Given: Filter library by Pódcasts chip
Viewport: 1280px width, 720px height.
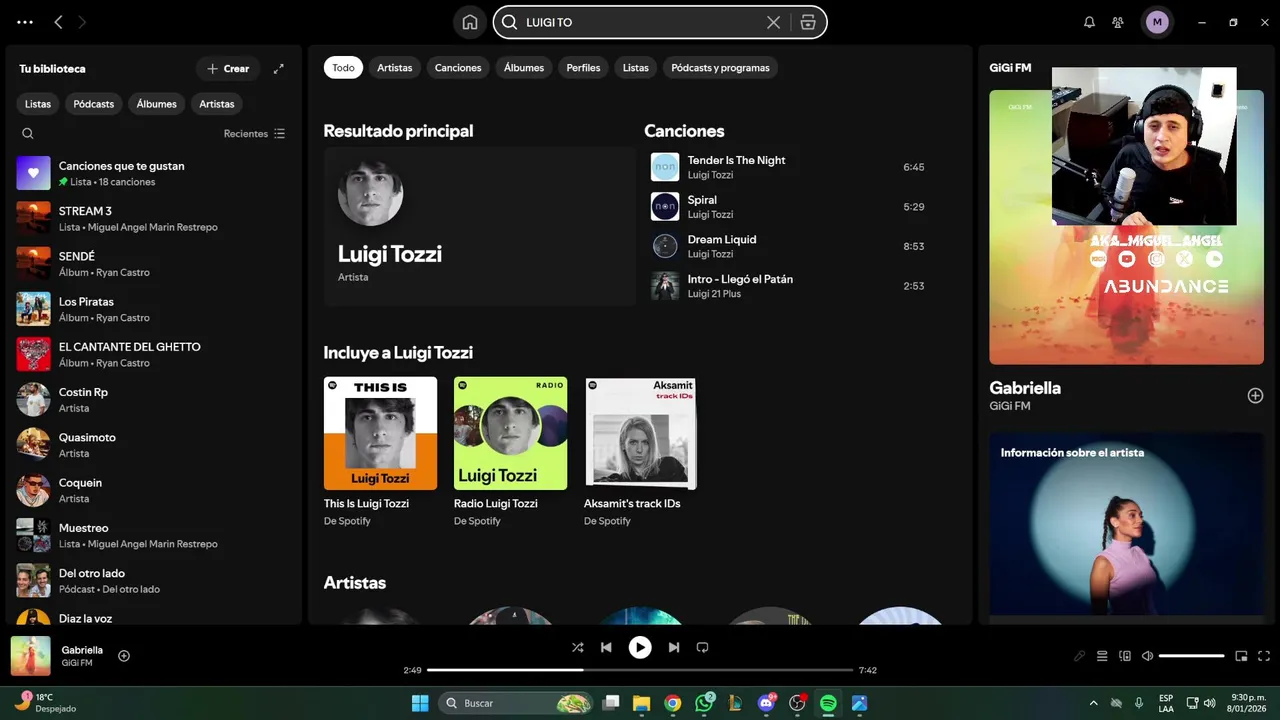Looking at the screenshot, I should [x=94, y=104].
